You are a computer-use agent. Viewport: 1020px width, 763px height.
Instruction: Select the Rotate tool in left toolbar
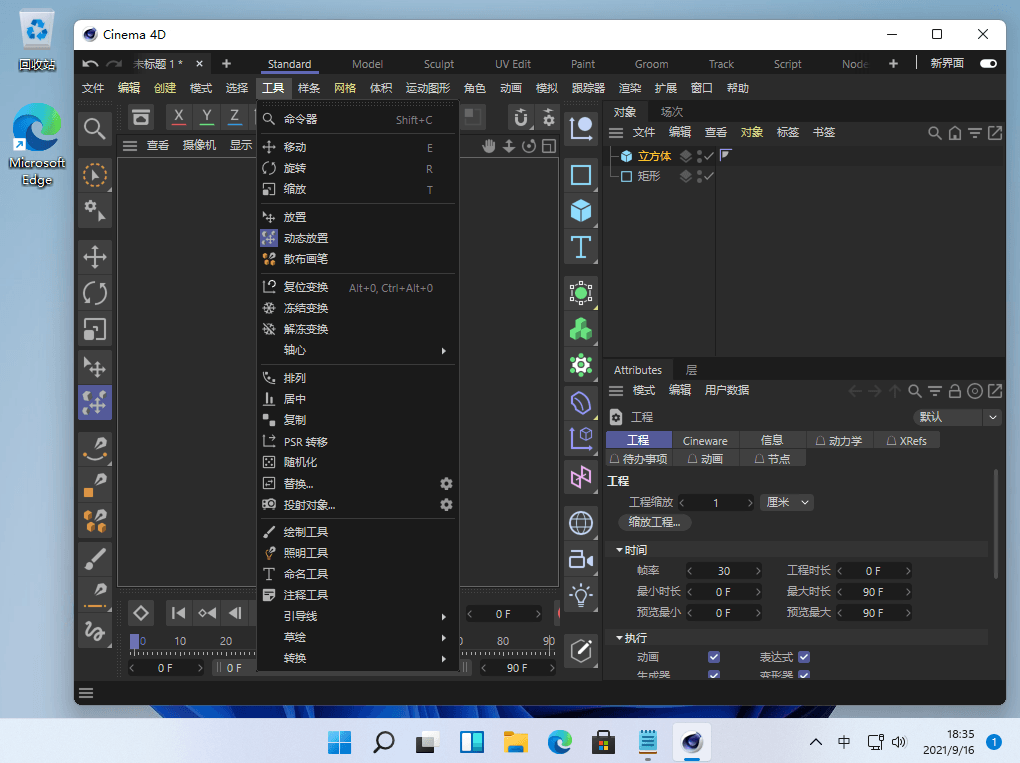(x=95, y=293)
